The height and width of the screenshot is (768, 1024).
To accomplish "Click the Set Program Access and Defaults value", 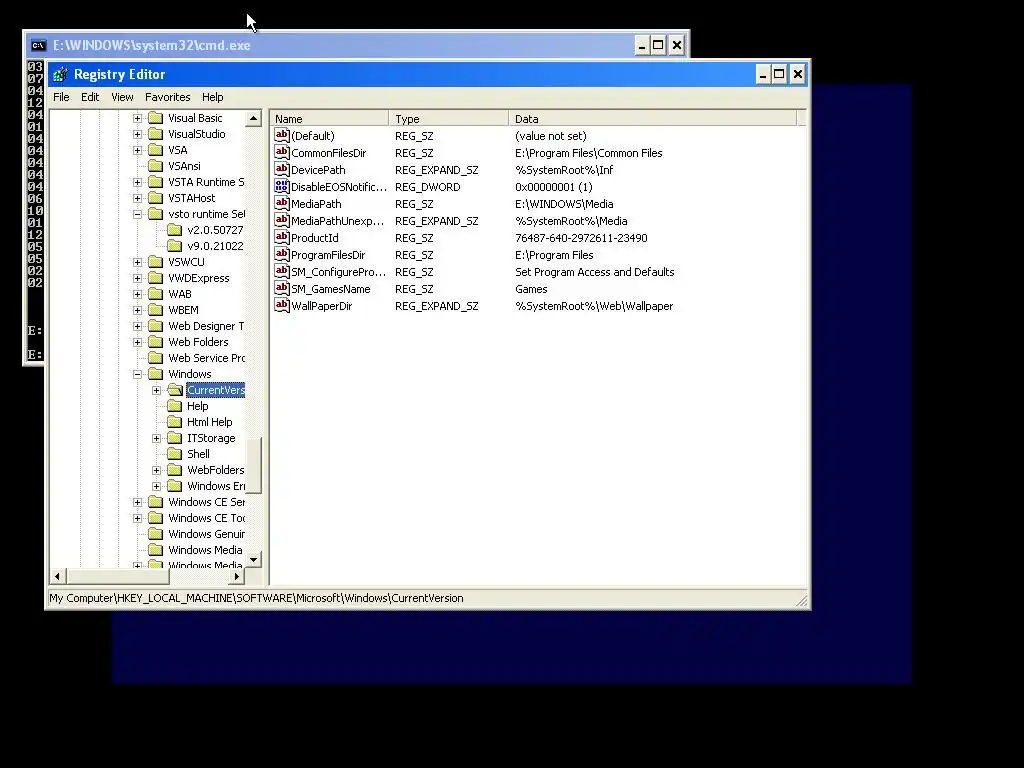I will tap(594, 272).
